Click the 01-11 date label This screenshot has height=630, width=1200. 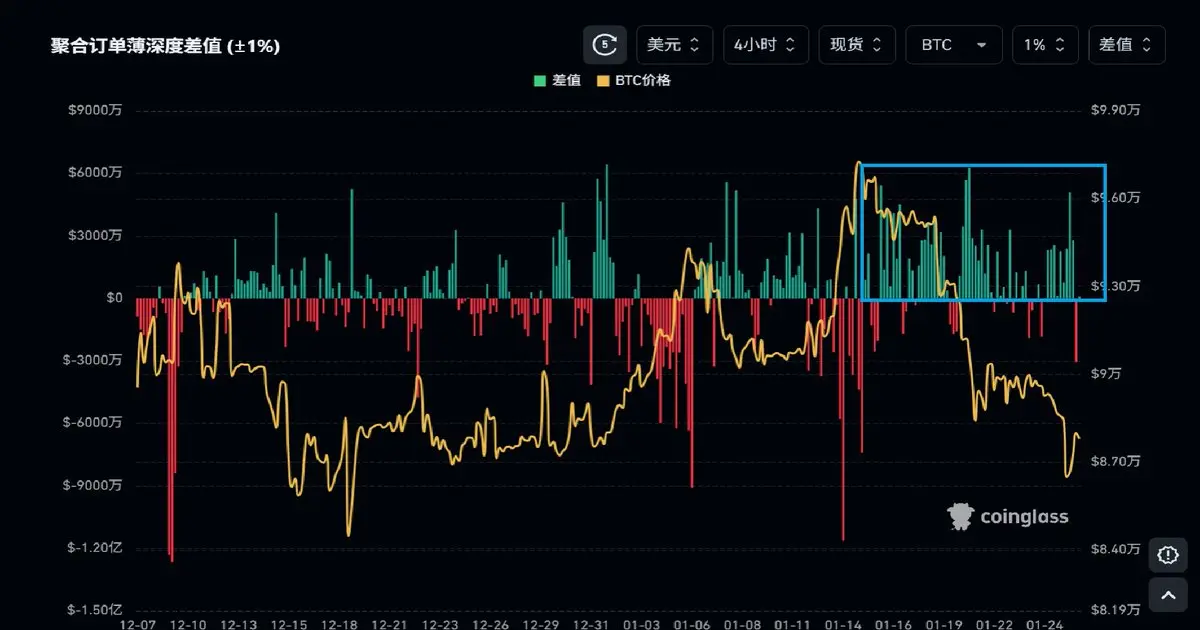coord(792,624)
